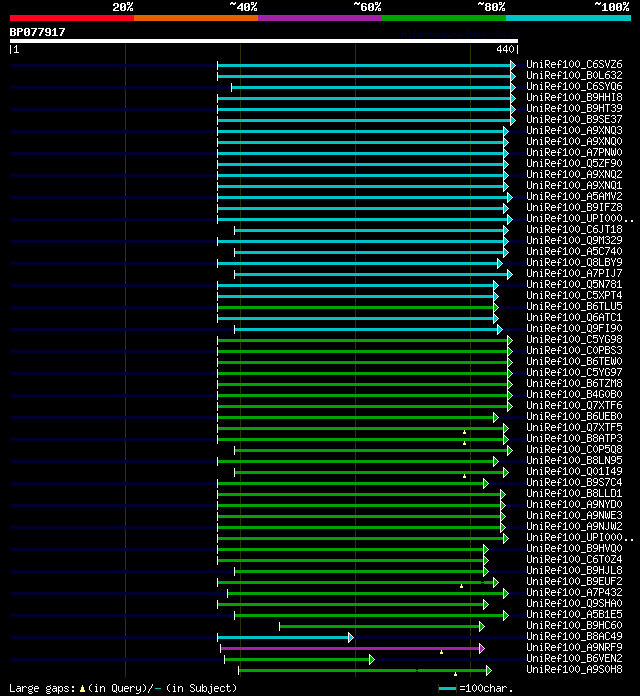Select the UniRef100_Q9SHA0 label
Image resolution: width=640 pixels, height=696 pixels.
point(574,603)
